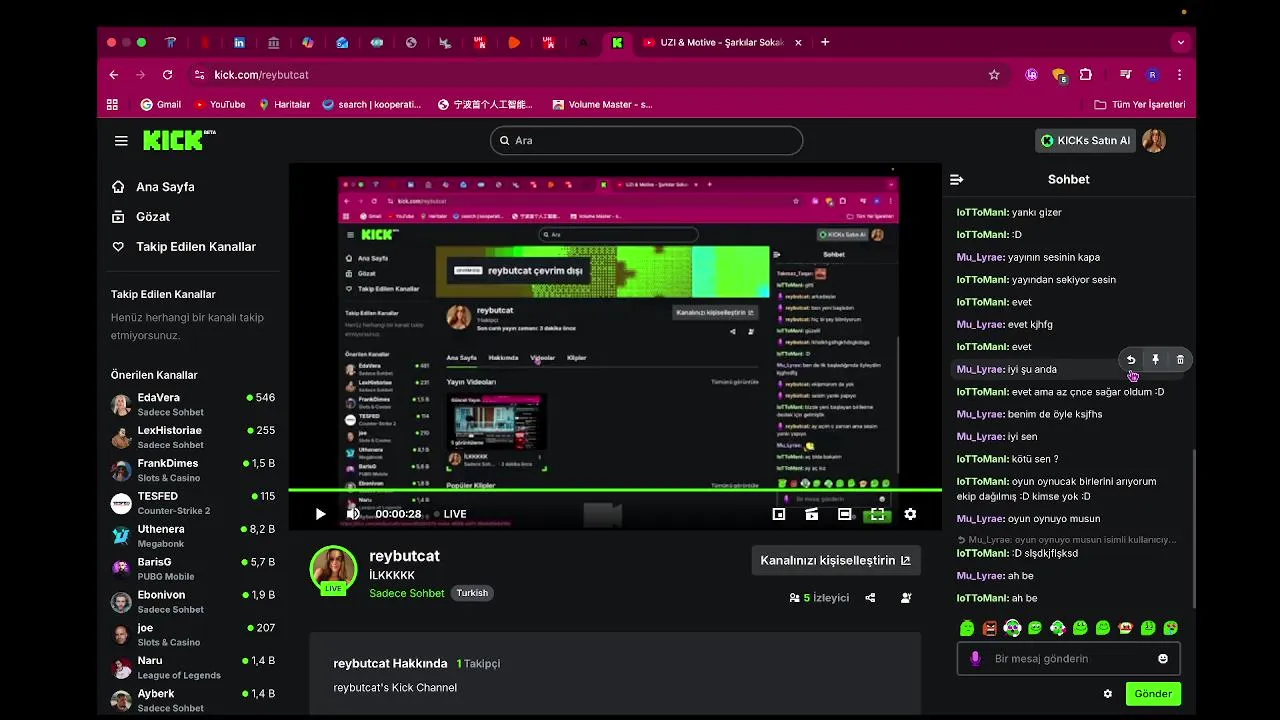1280x720 pixels.
Task: Click the Bir mesaj gönderin field
Action: click(1069, 659)
